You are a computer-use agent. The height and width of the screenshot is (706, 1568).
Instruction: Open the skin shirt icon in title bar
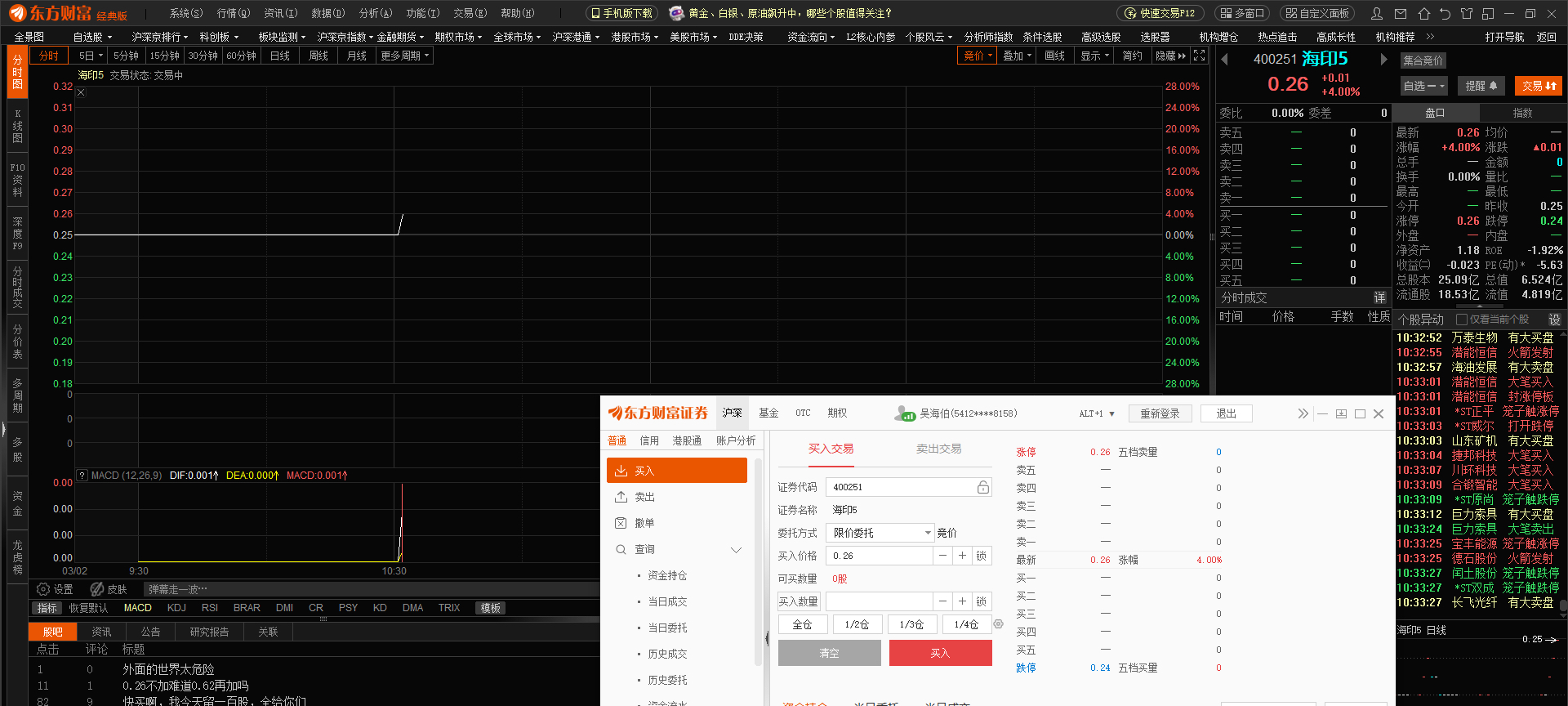pyautogui.click(x=1467, y=13)
